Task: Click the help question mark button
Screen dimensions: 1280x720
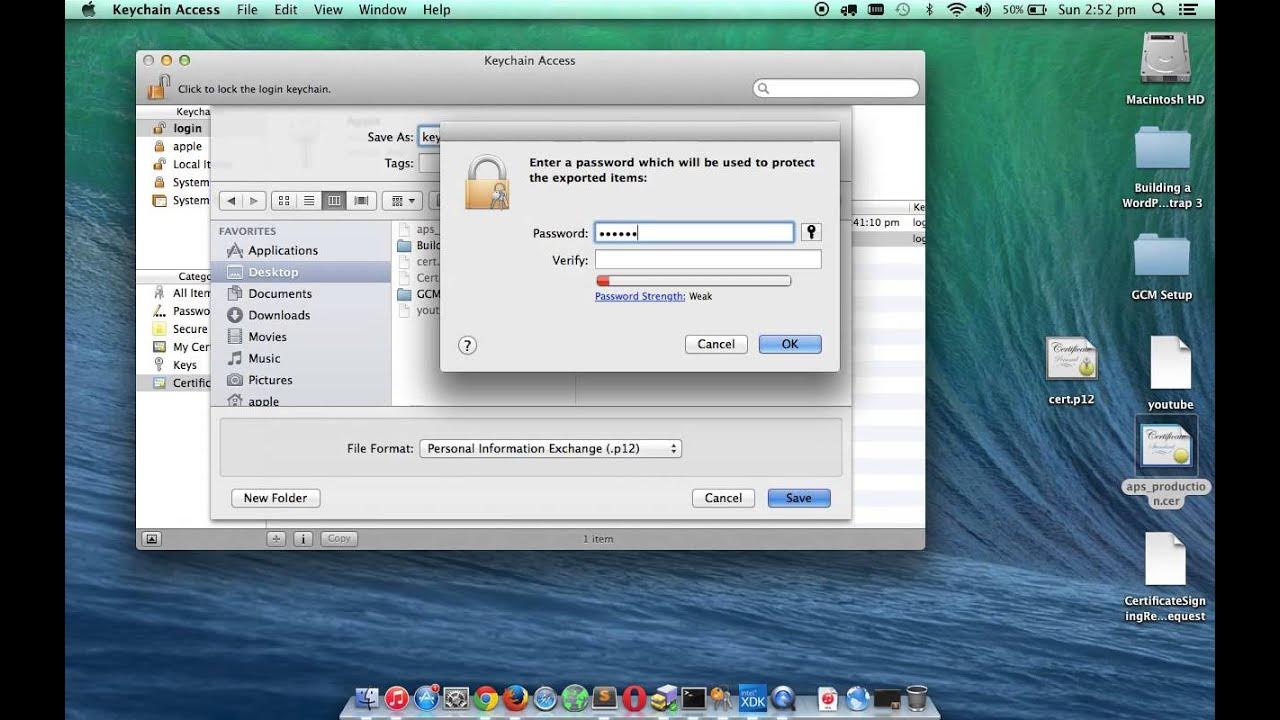Action: [467, 345]
